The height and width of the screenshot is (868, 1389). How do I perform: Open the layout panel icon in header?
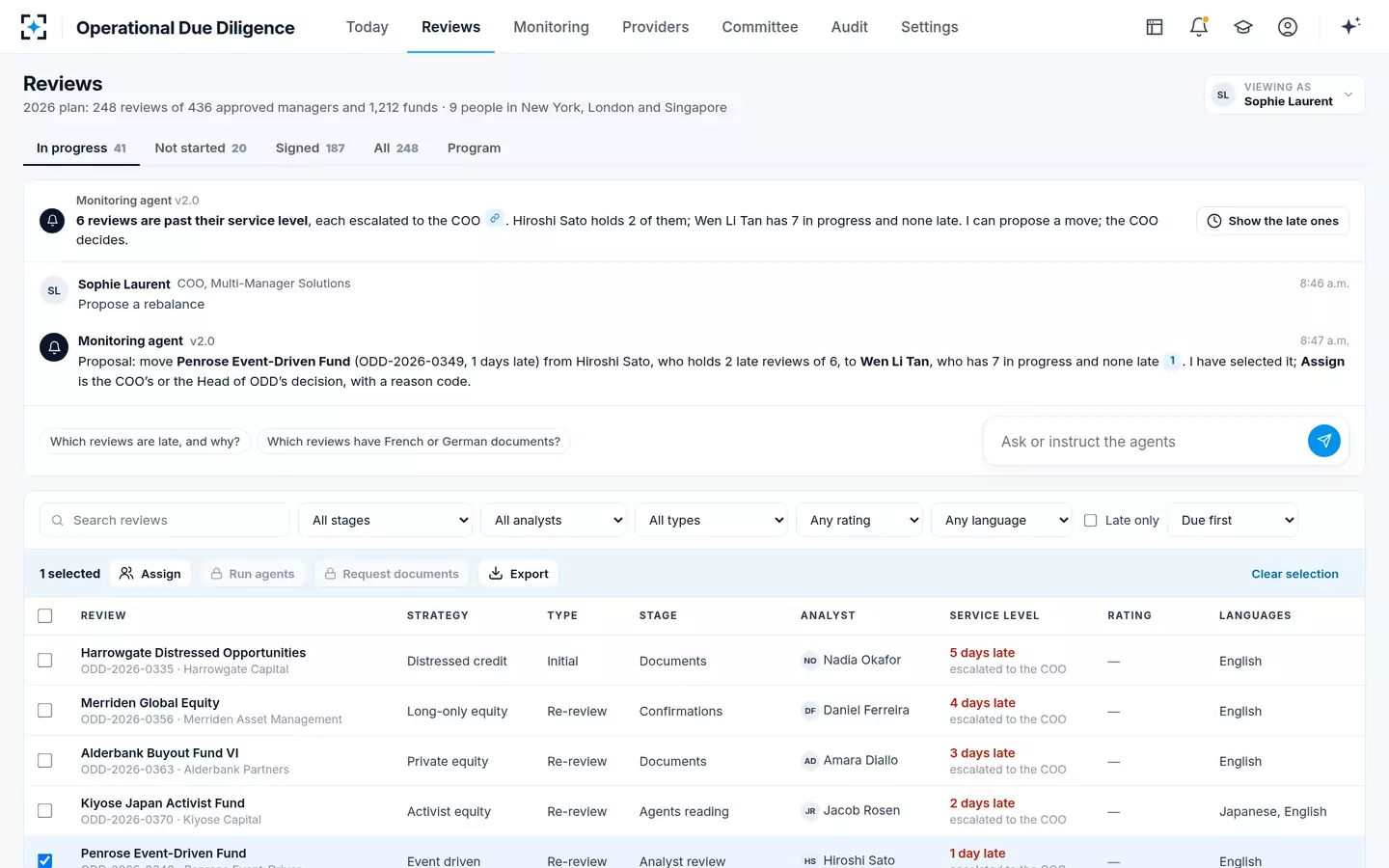pos(1155,27)
